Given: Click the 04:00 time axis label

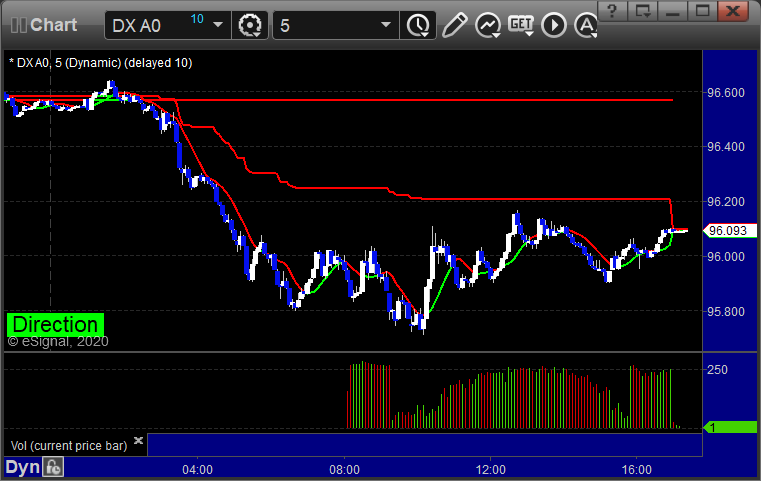Looking at the screenshot, I should click(x=198, y=470).
